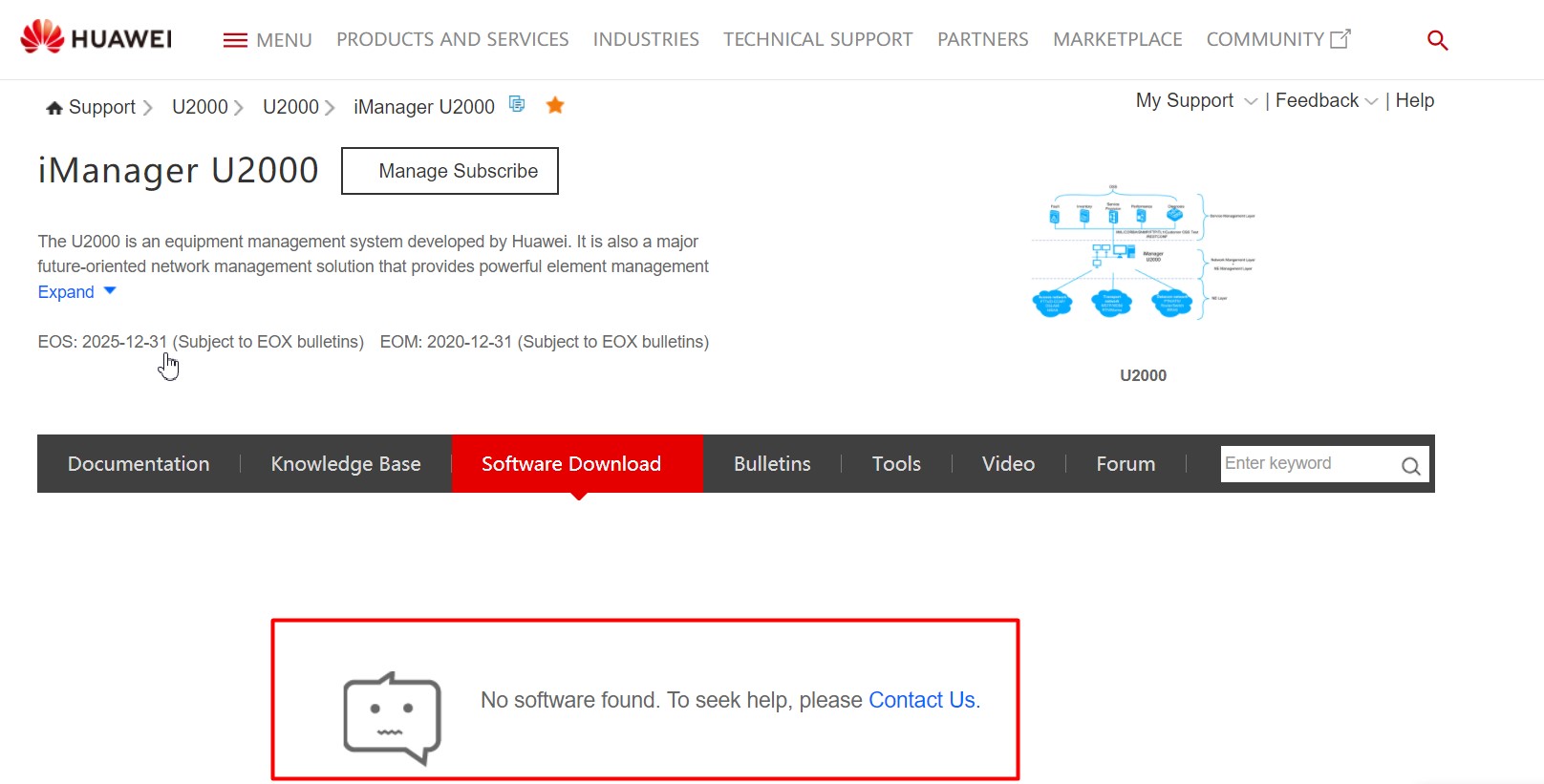Open TECHNICAL SUPPORT menu

[x=818, y=39]
